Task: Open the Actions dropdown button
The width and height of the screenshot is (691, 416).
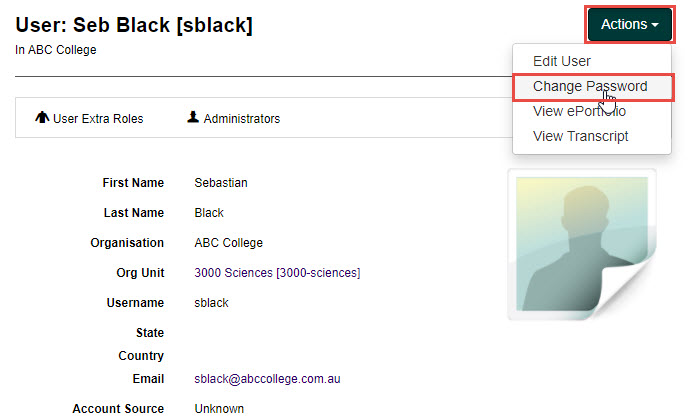Action: pyautogui.click(x=629, y=24)
